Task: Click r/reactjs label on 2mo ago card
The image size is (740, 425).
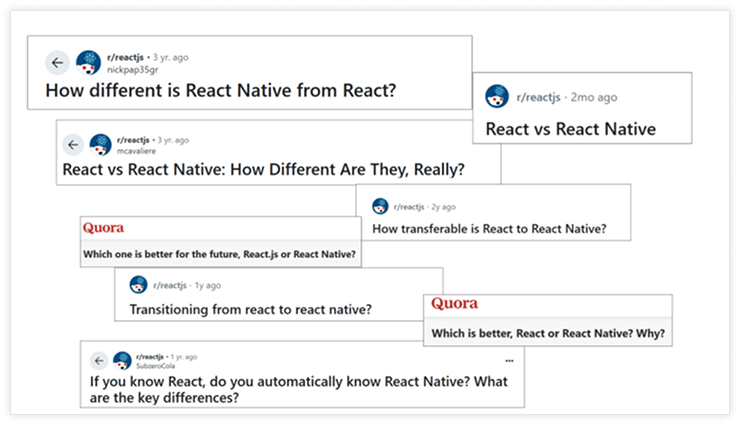Action: pyautogui.click(x=538, y=97)
